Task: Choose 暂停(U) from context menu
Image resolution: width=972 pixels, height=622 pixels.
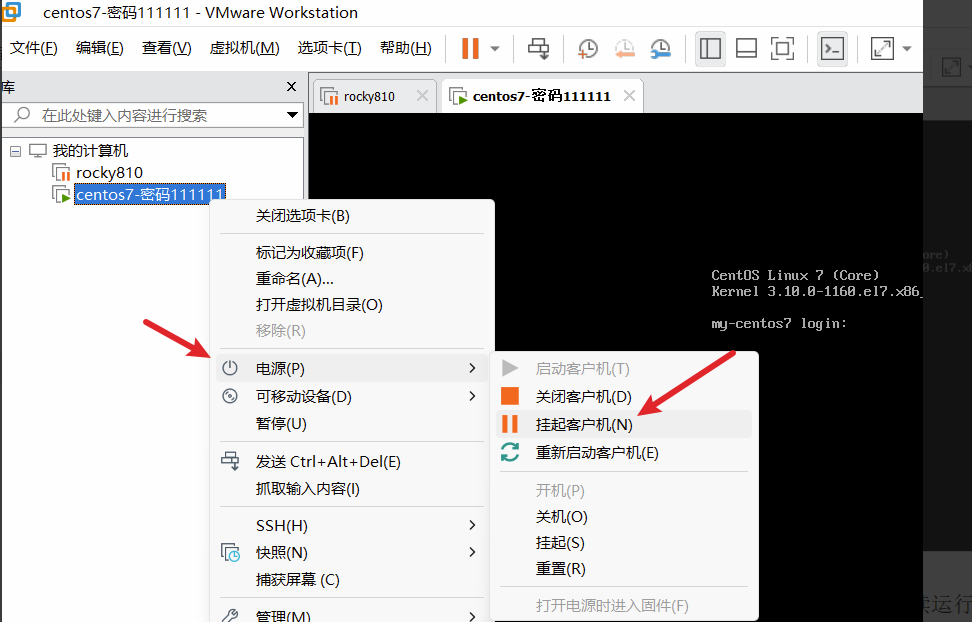Action: pos(351,424)
